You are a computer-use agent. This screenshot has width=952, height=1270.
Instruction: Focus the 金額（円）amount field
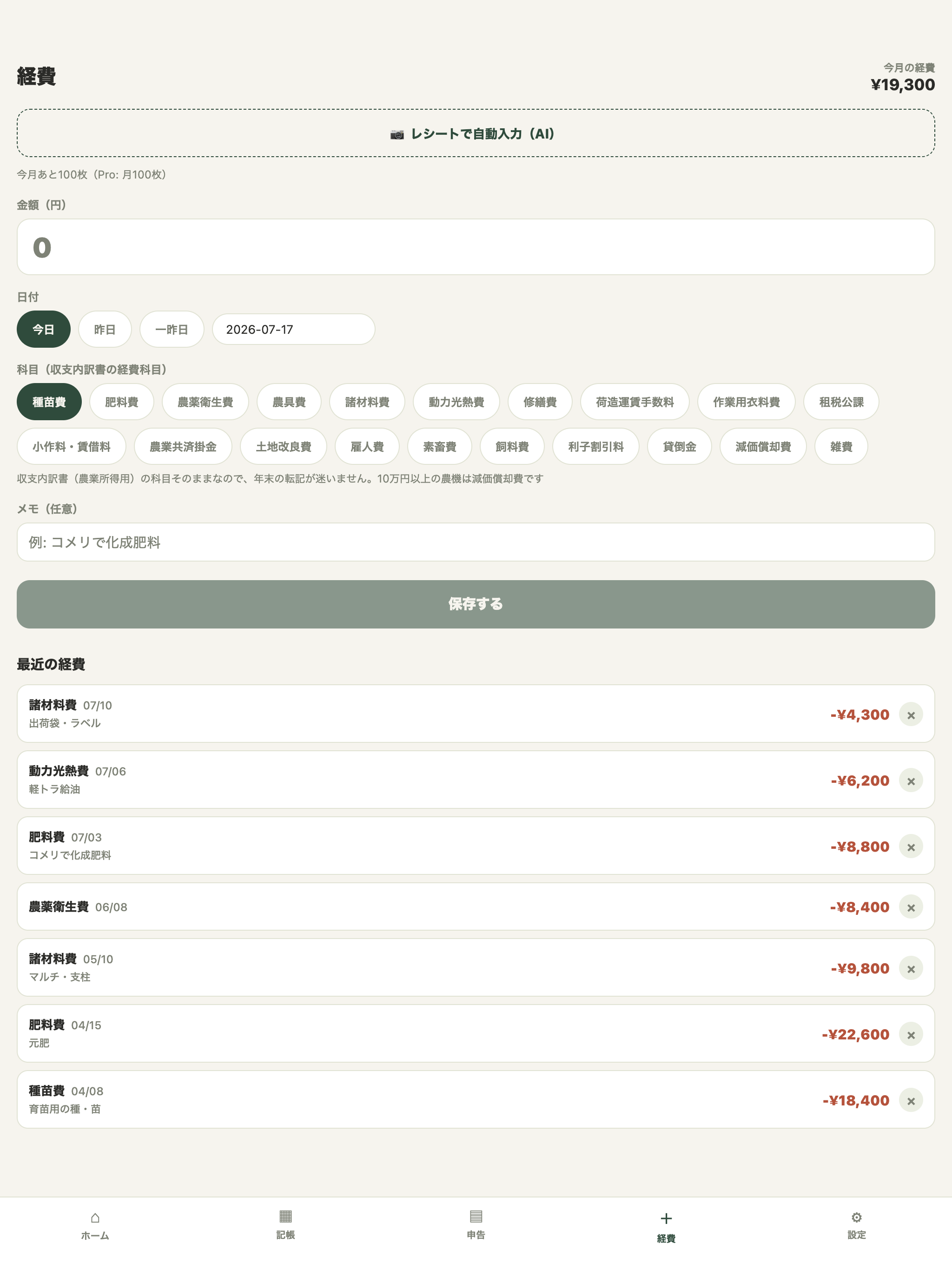click(x=476, y=247)
